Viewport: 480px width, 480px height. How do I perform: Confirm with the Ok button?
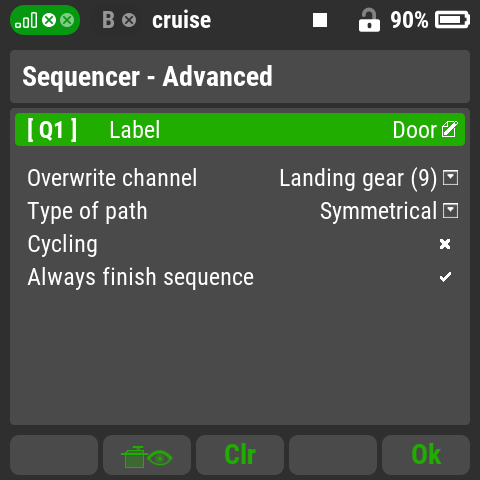pyautogui.click(x=426, y=455)
